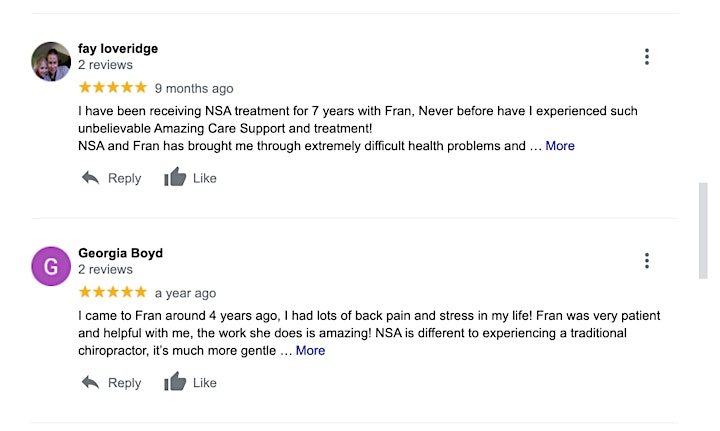Viewport: 720px width, 431px height.
Task: Click Reply text under Georgia Boyd's review
Action: [124, 383]
